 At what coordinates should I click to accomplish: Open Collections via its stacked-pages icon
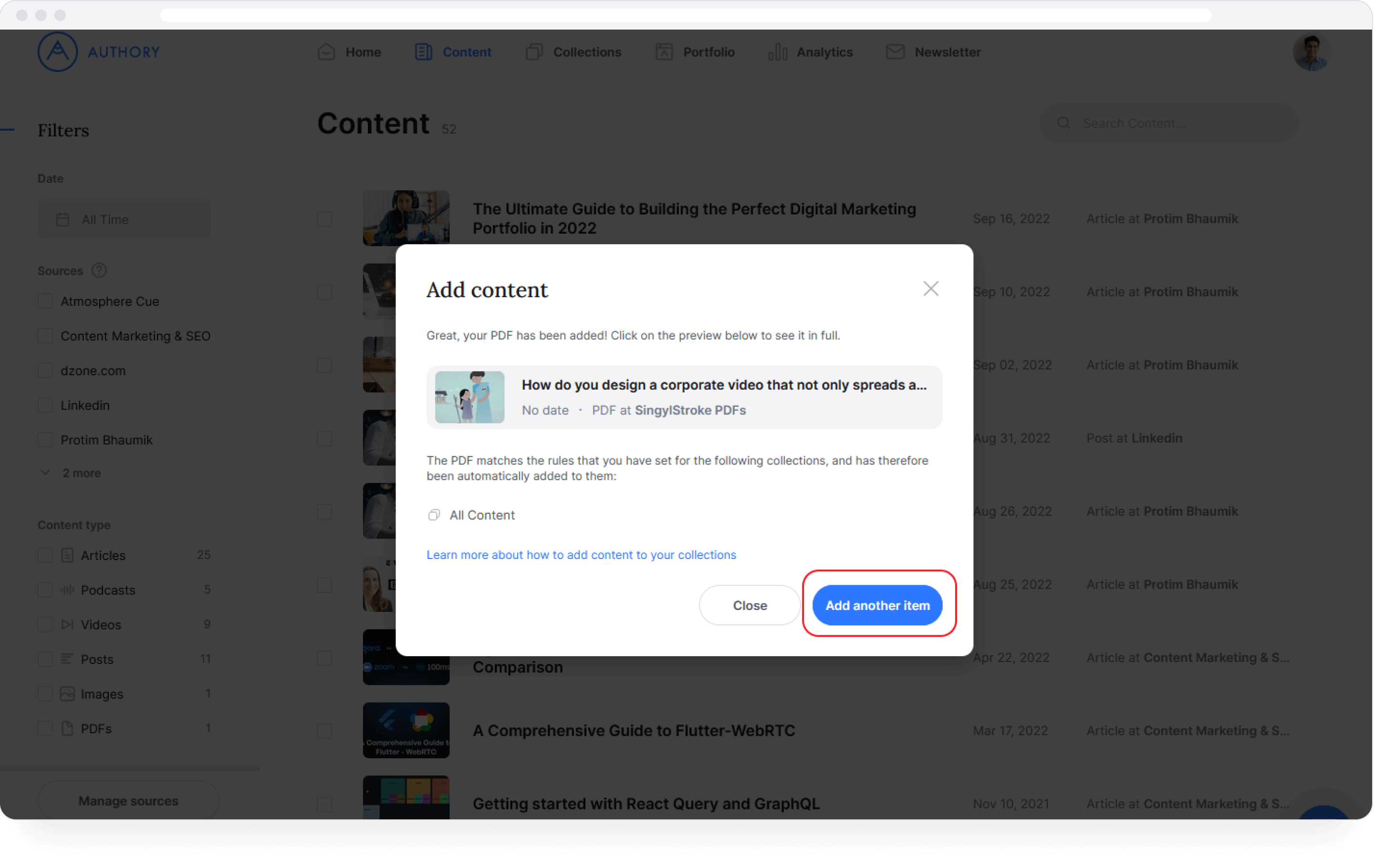tap(534, 52)
